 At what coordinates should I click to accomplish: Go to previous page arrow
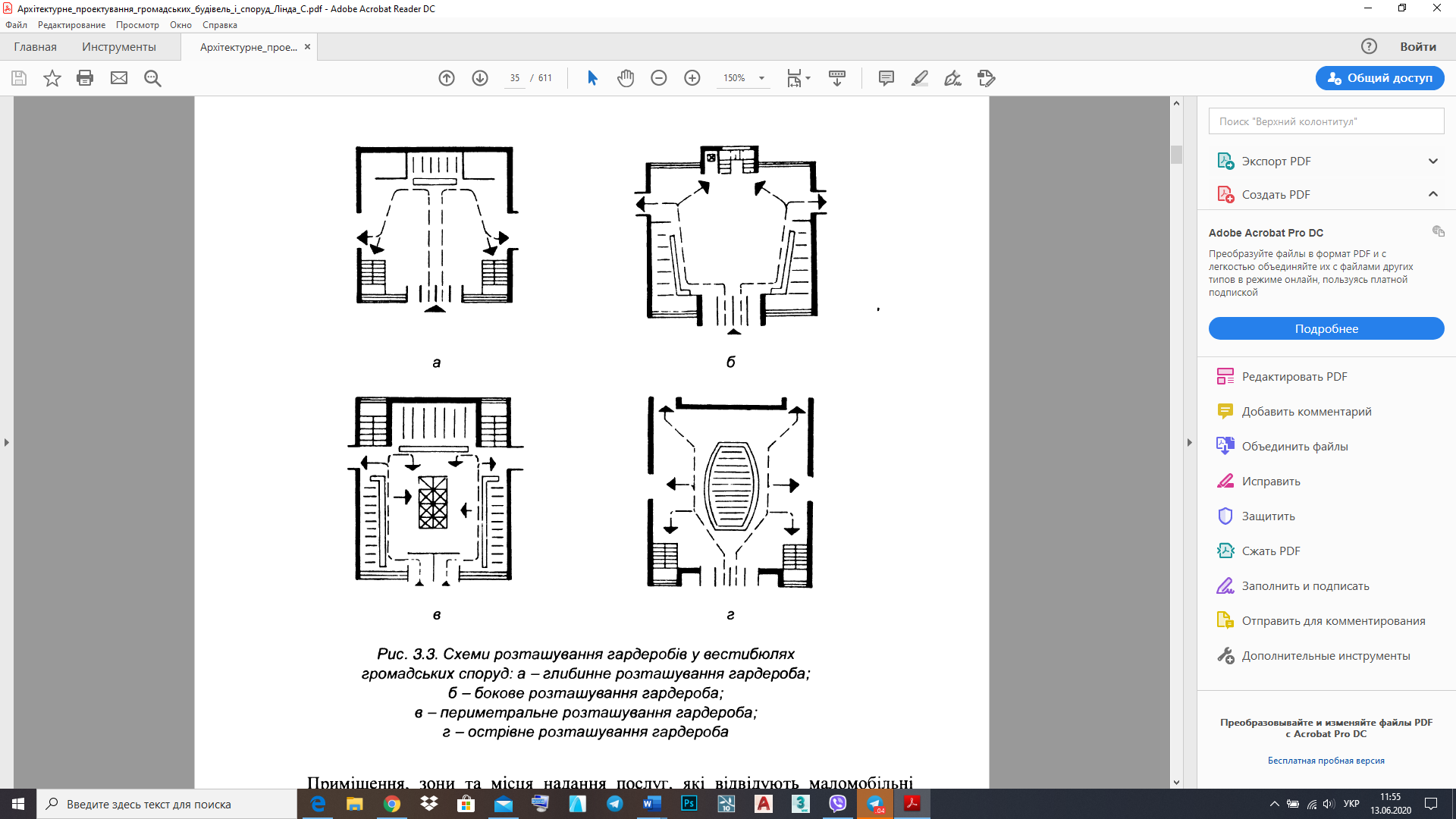tap(447, 78)
